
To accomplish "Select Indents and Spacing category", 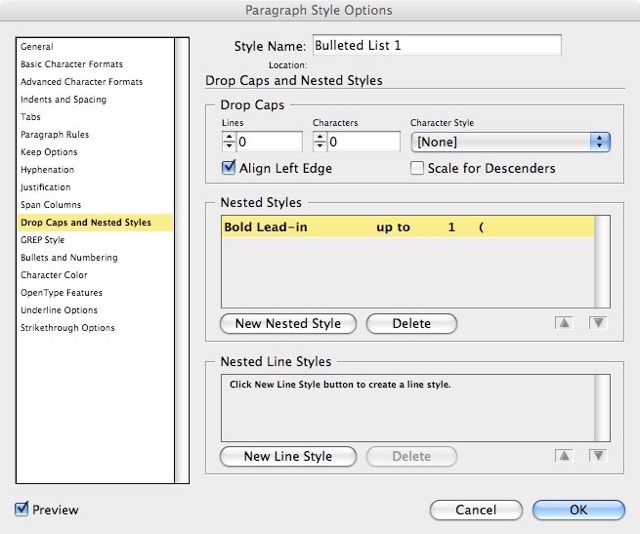I will pos(63,100).
